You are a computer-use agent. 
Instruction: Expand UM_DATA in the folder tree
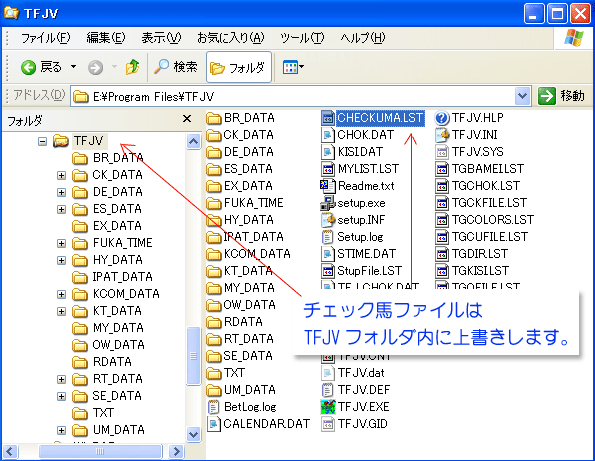point(61,431)
